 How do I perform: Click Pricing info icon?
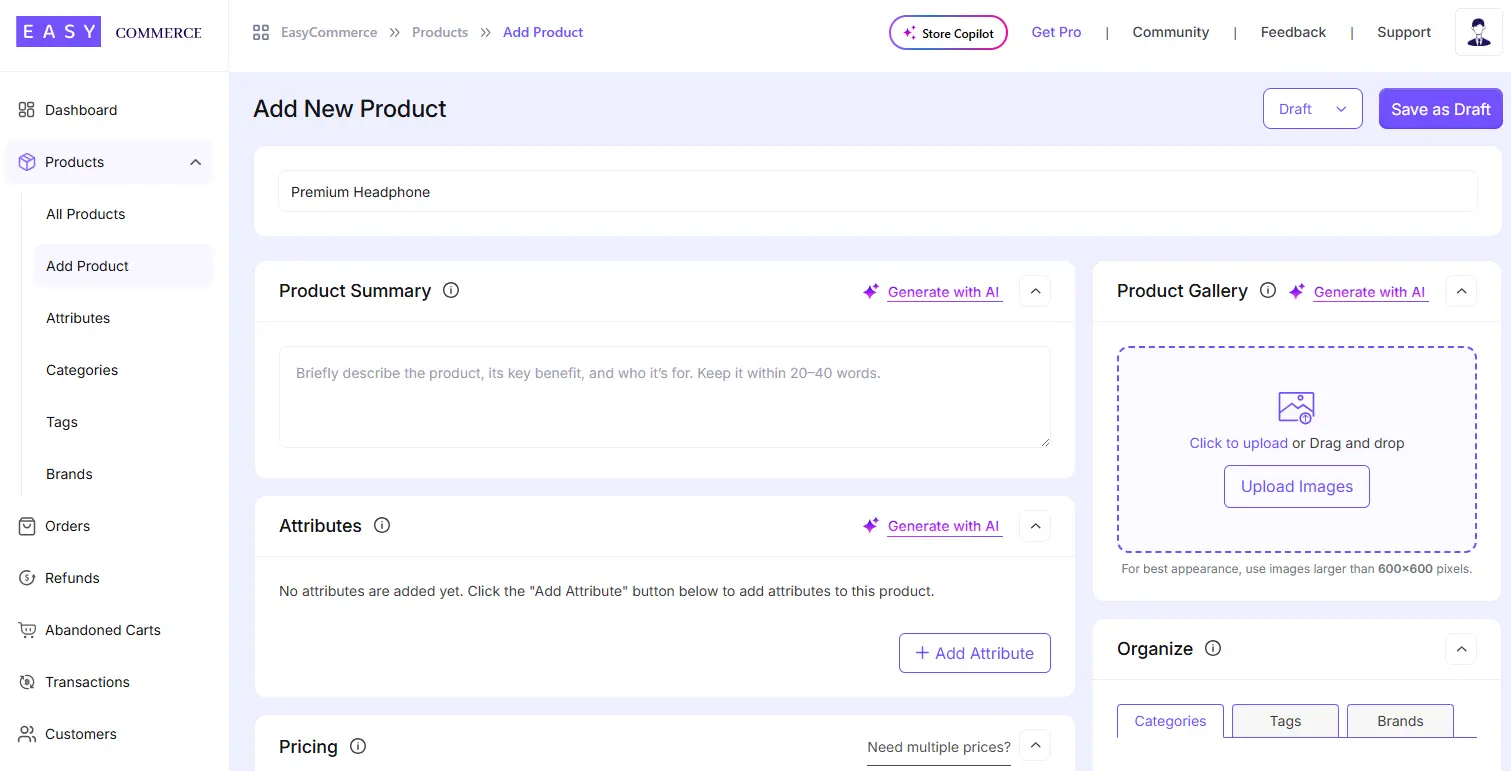coord(358,746)
